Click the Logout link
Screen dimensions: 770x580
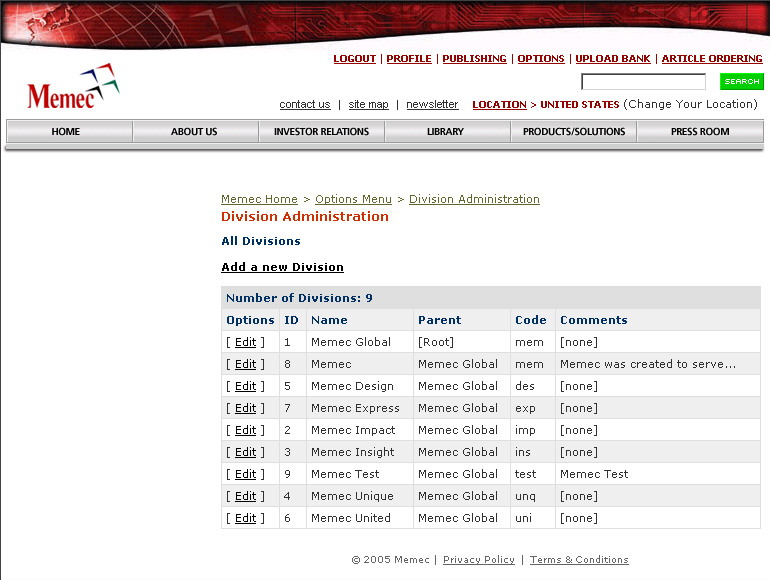(354, 59)
